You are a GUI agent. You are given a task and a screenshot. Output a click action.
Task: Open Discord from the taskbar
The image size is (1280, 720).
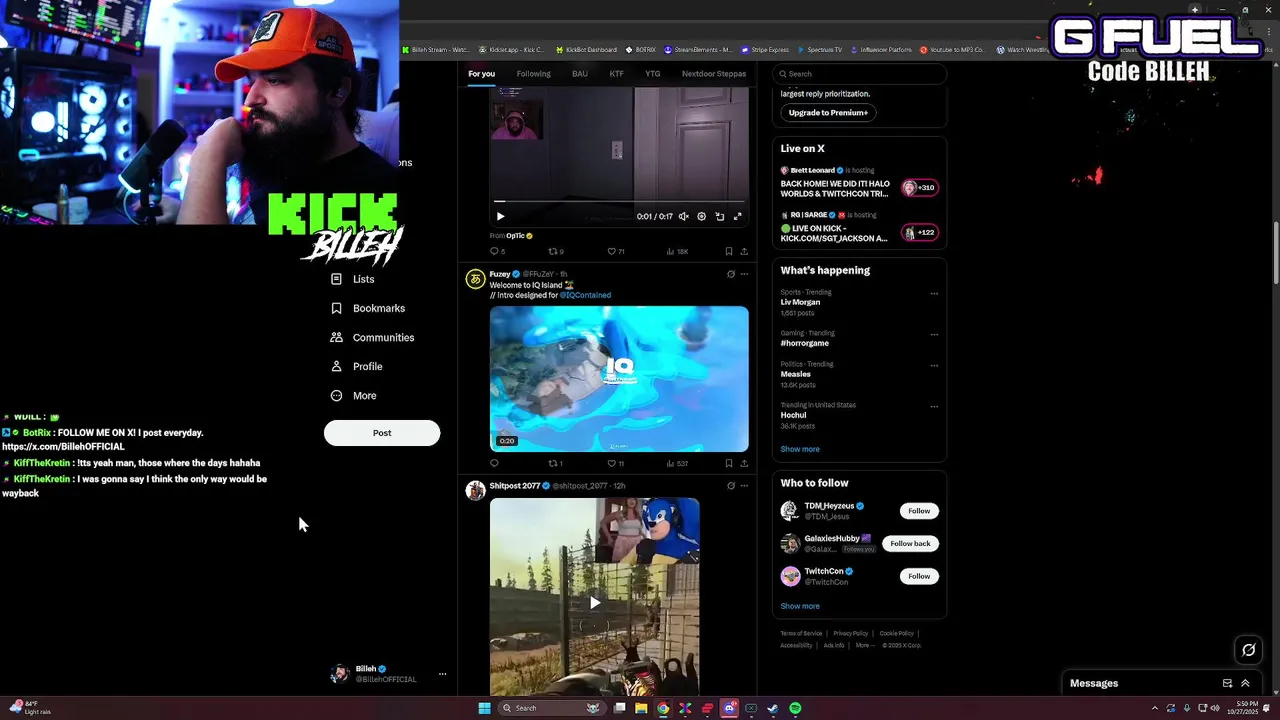pos(730,708)
